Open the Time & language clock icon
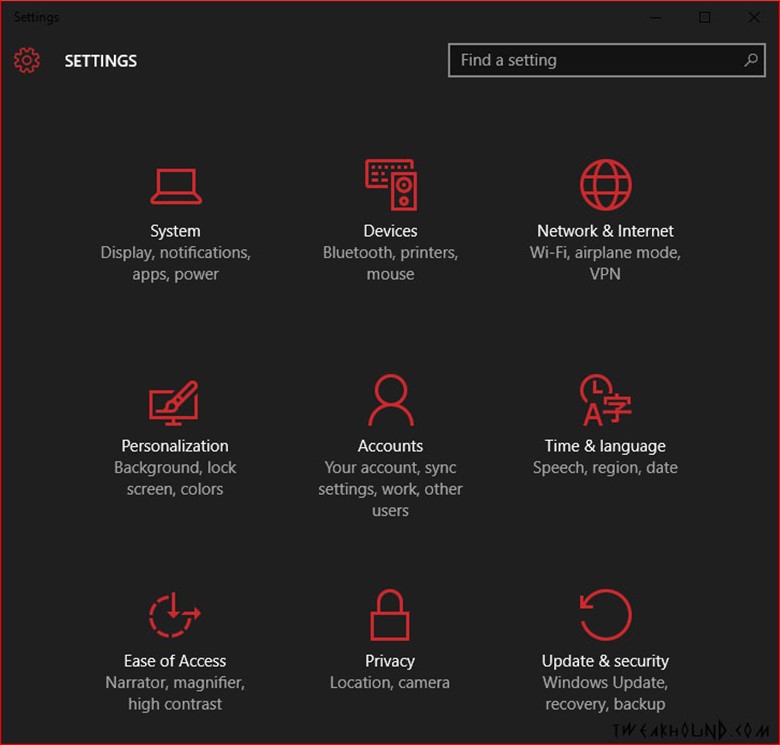 605,400
